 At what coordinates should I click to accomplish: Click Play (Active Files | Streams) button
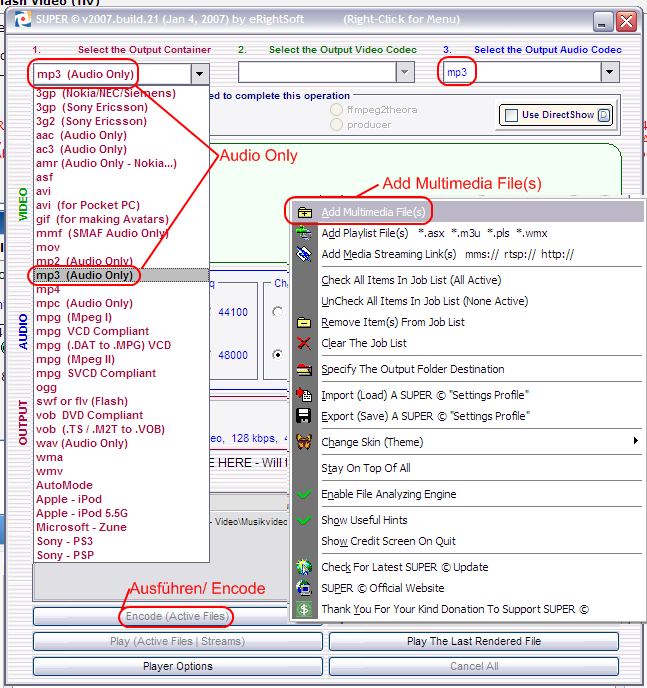177,641
